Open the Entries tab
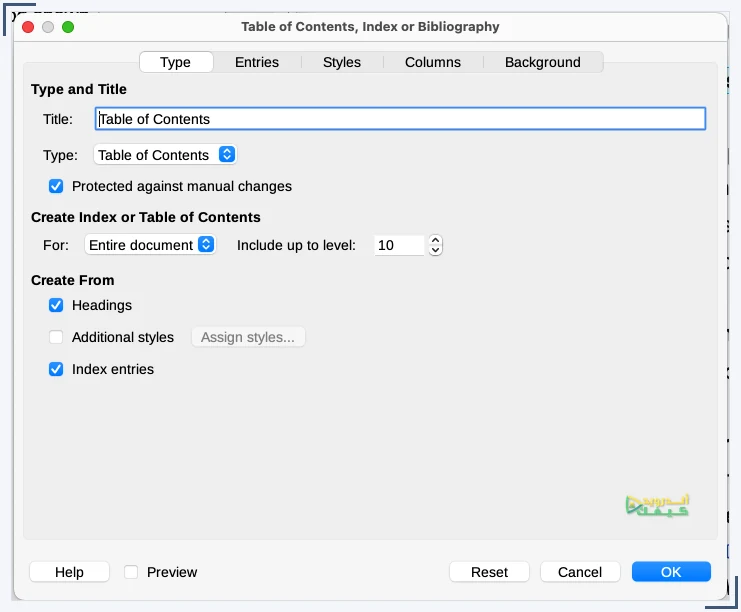741x612 pixels. (257, 62)
